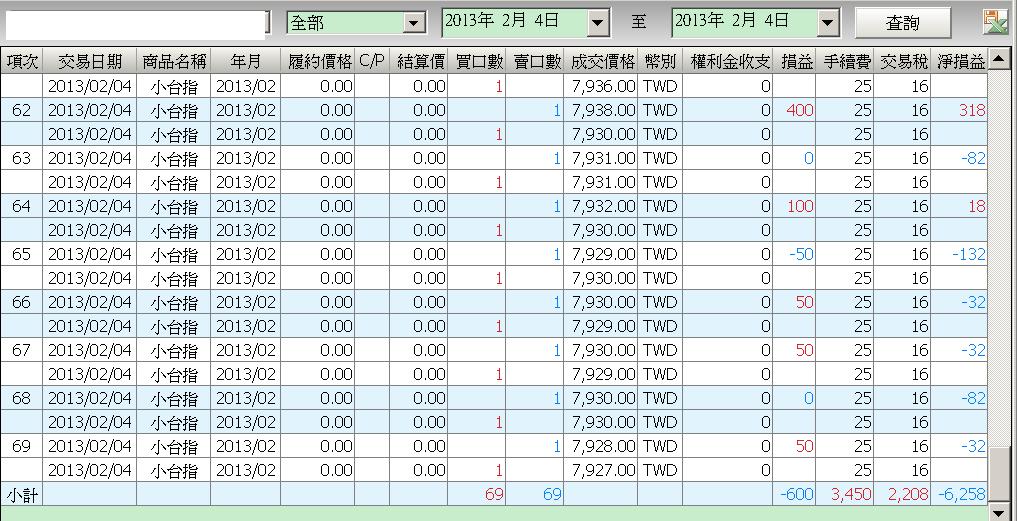Viewport: 1017px width, 521px height.
Task: Click the C/P column header
Action: 372,61
